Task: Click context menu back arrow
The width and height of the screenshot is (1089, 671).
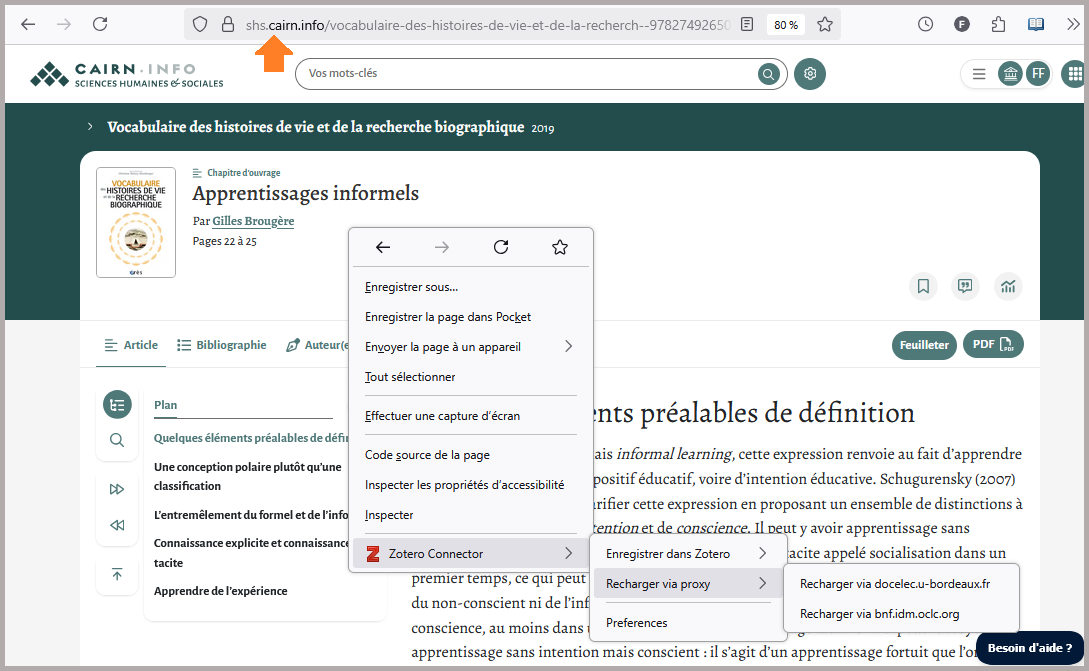Action: 383,247
